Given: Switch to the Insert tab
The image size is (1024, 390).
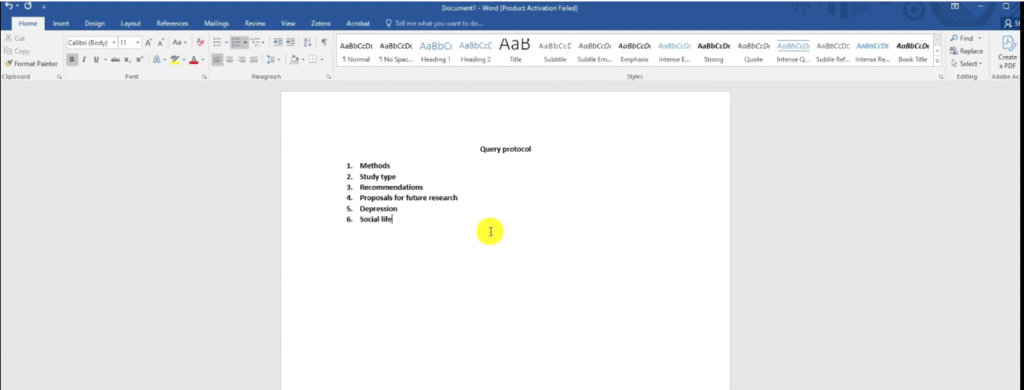Looking at the screenshot, I should [61, 24].
